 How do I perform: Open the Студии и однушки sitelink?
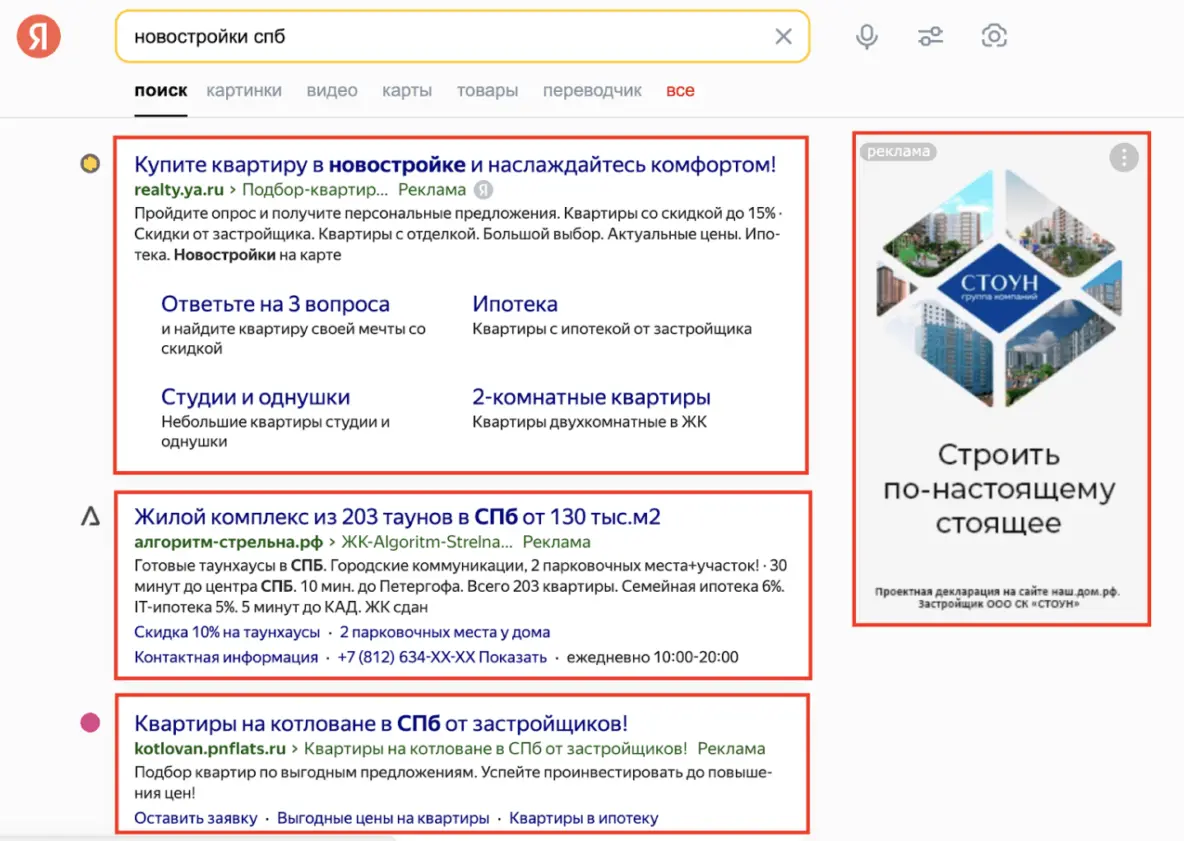click(x=255, y=397)
